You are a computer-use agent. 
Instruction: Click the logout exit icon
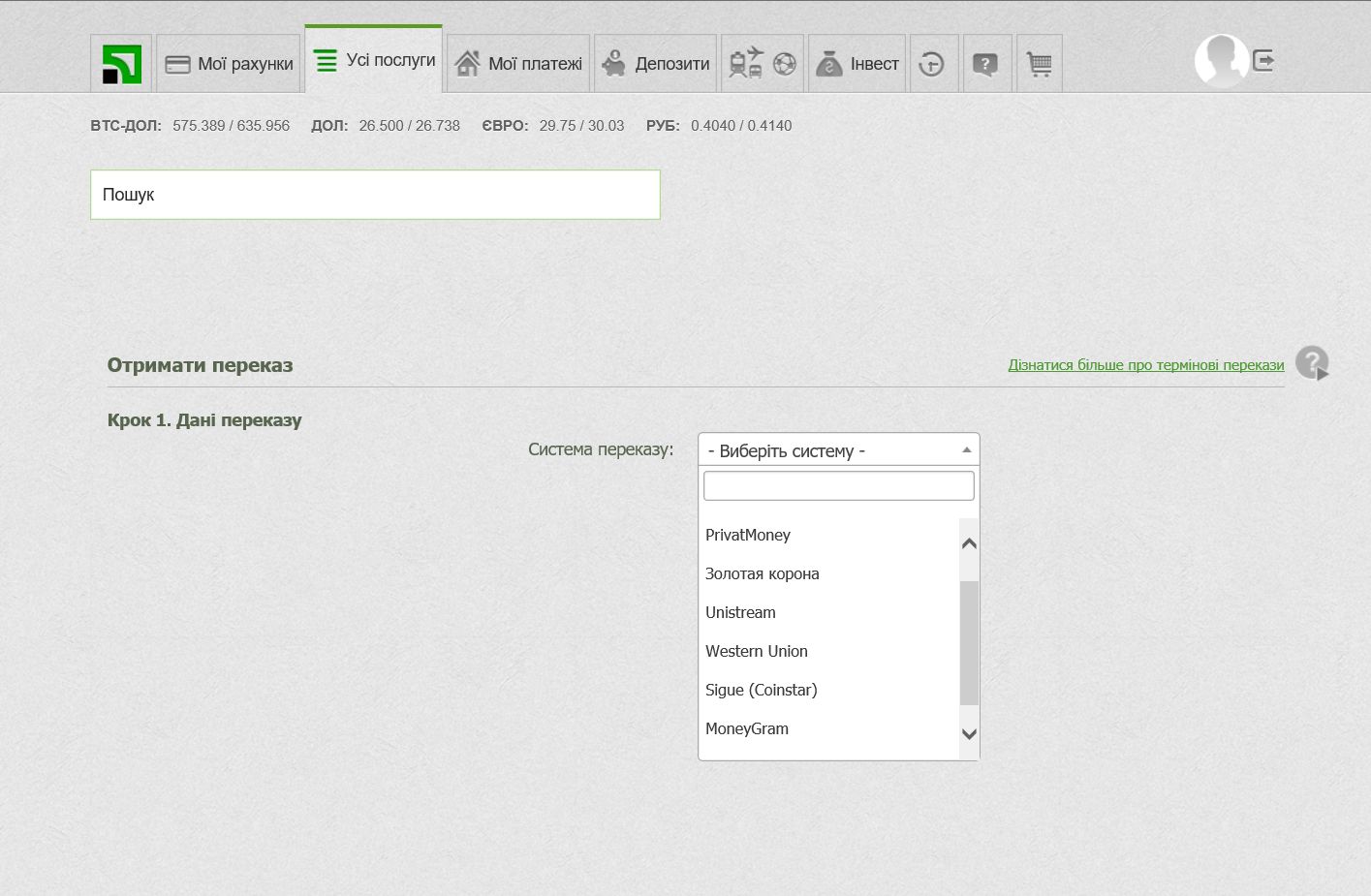click(1263, 61)
